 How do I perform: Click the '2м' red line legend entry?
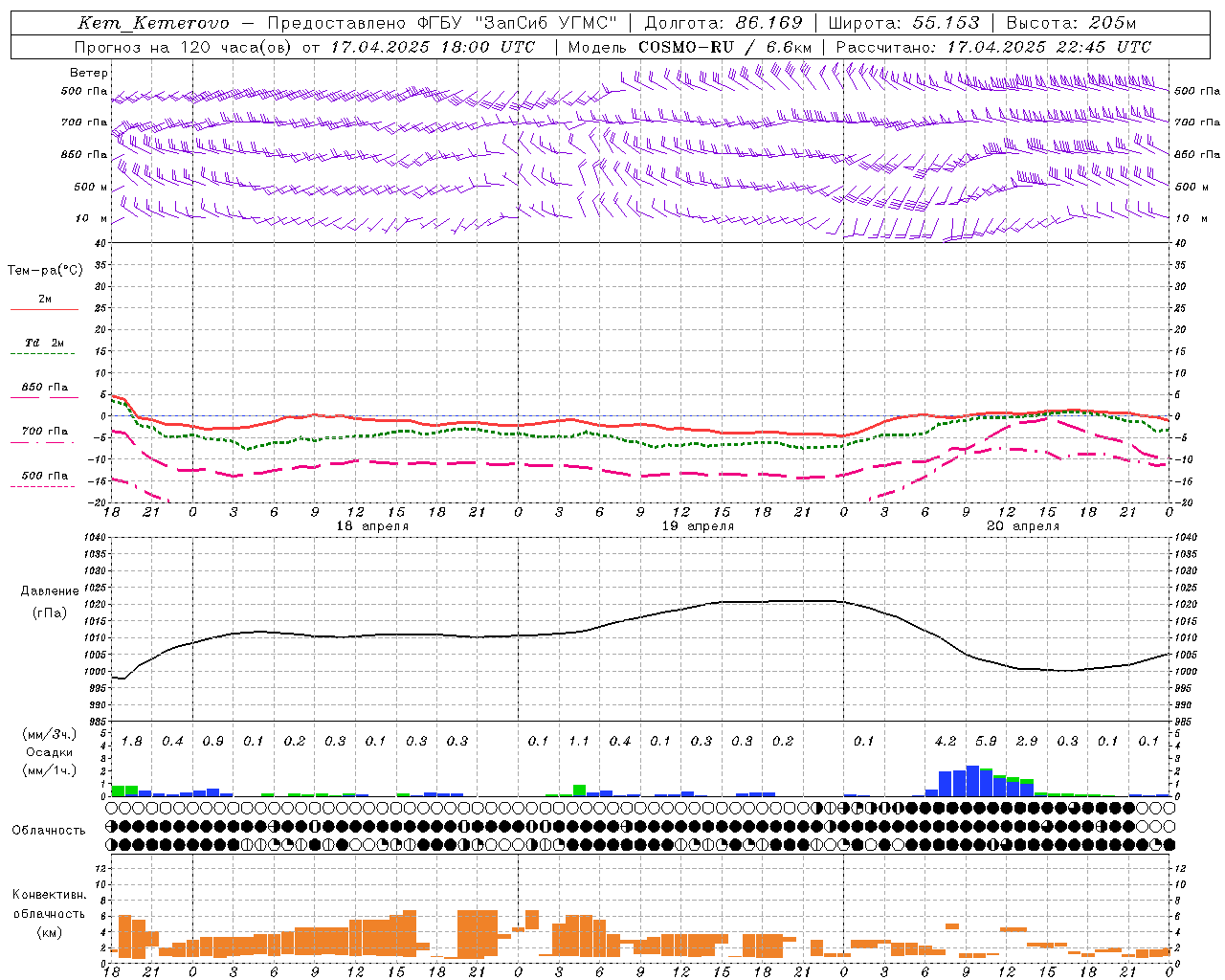(45, 299)
